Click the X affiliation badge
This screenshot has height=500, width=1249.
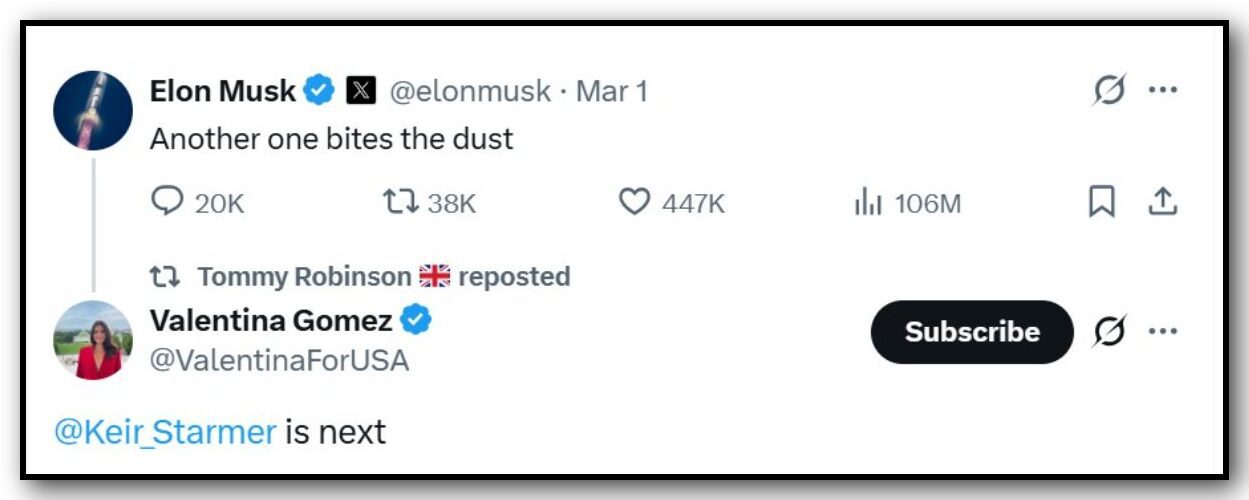361,91
